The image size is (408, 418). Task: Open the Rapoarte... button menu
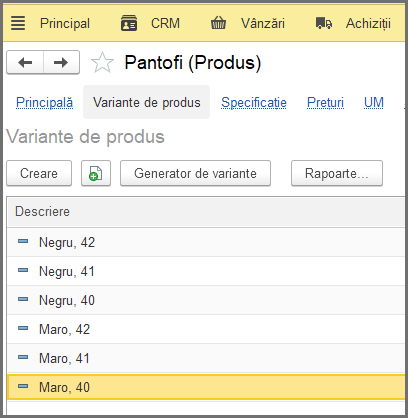[337, 173]
